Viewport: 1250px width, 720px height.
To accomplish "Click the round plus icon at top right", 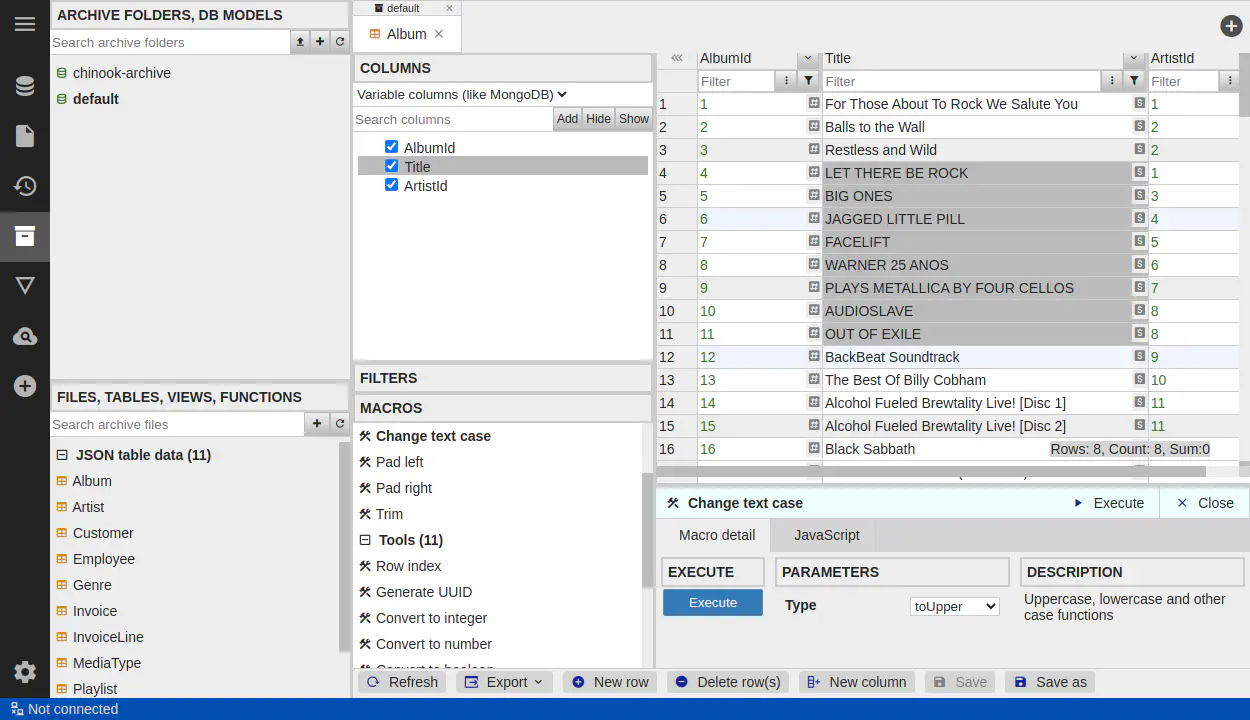I will click(x=1231, y=27).
